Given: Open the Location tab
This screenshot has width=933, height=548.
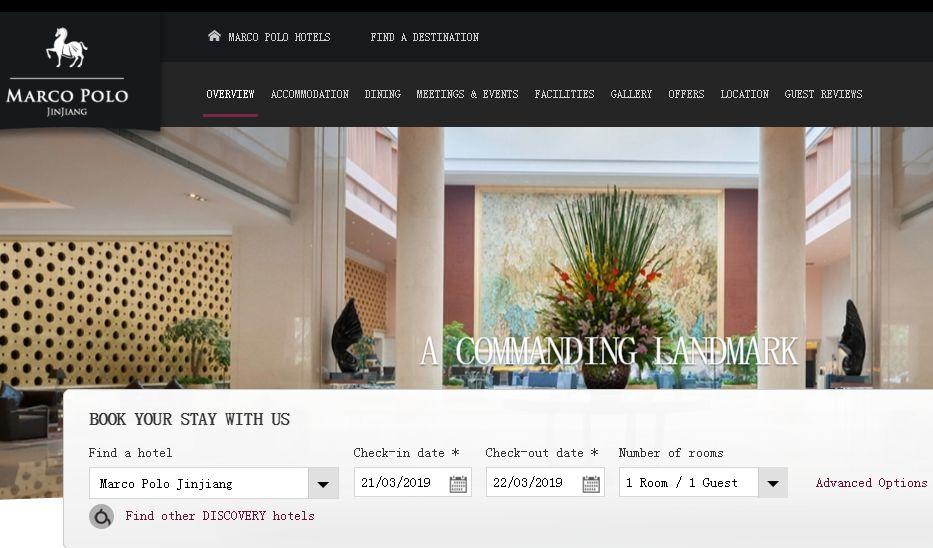Looking at the screenshot, I should click(x=744, y=94).
